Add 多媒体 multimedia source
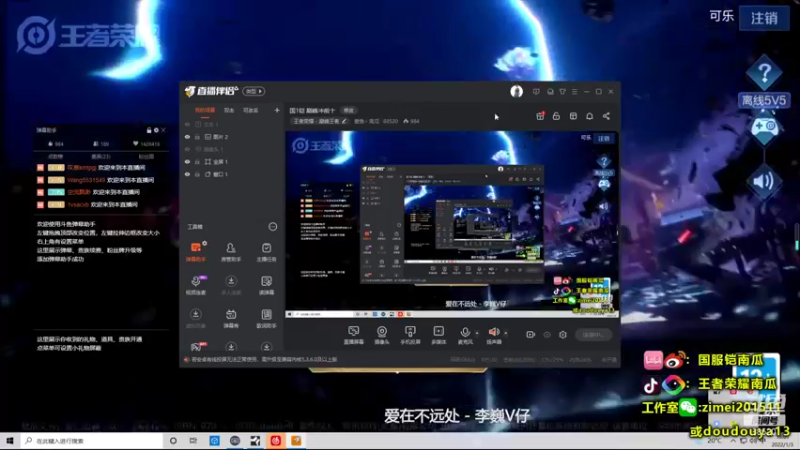Viewport: 800px width, 450px height. coord(438,335)
